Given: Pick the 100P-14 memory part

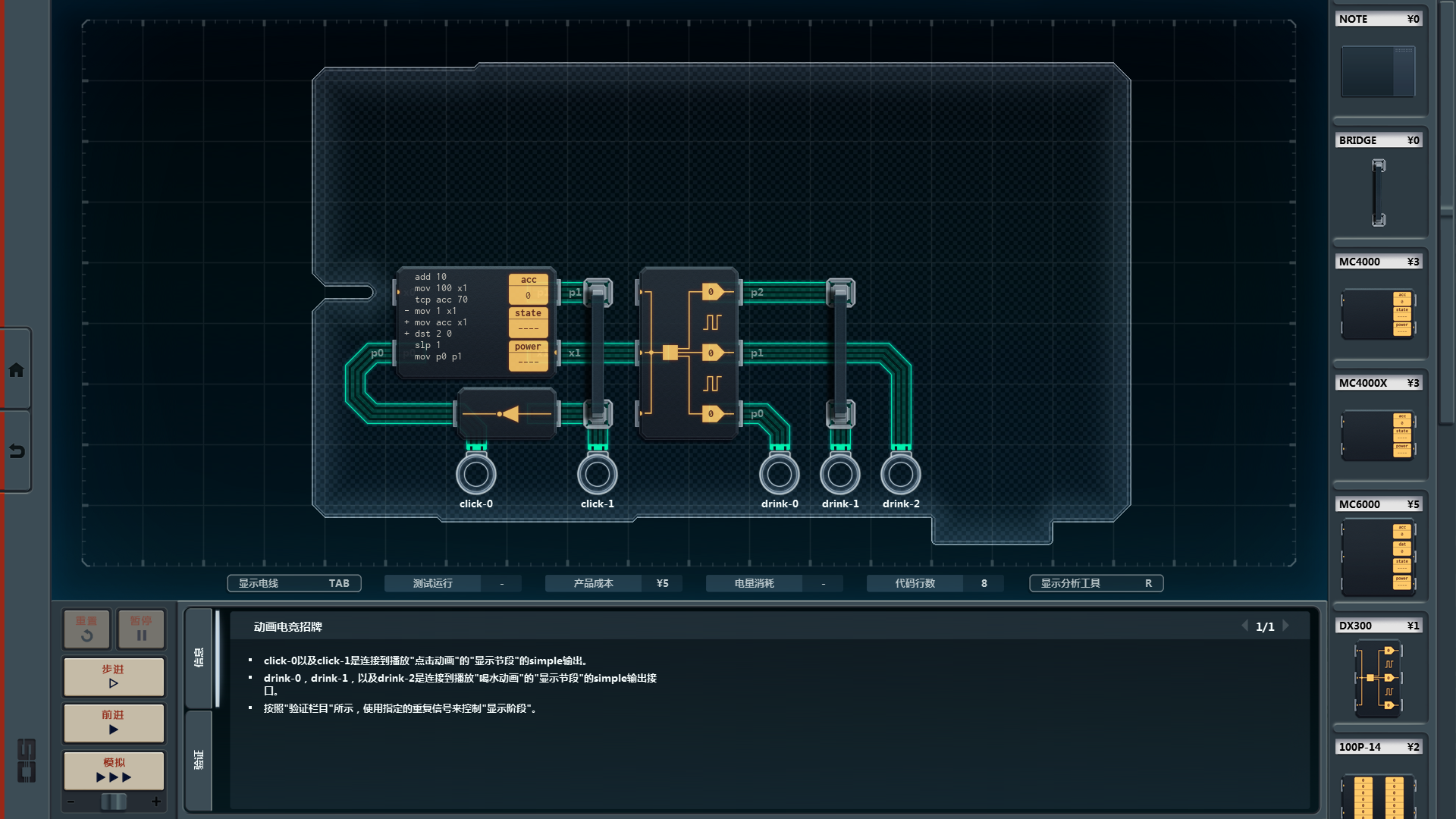Looking at the screenshot, I should [x=1378, y=795].
